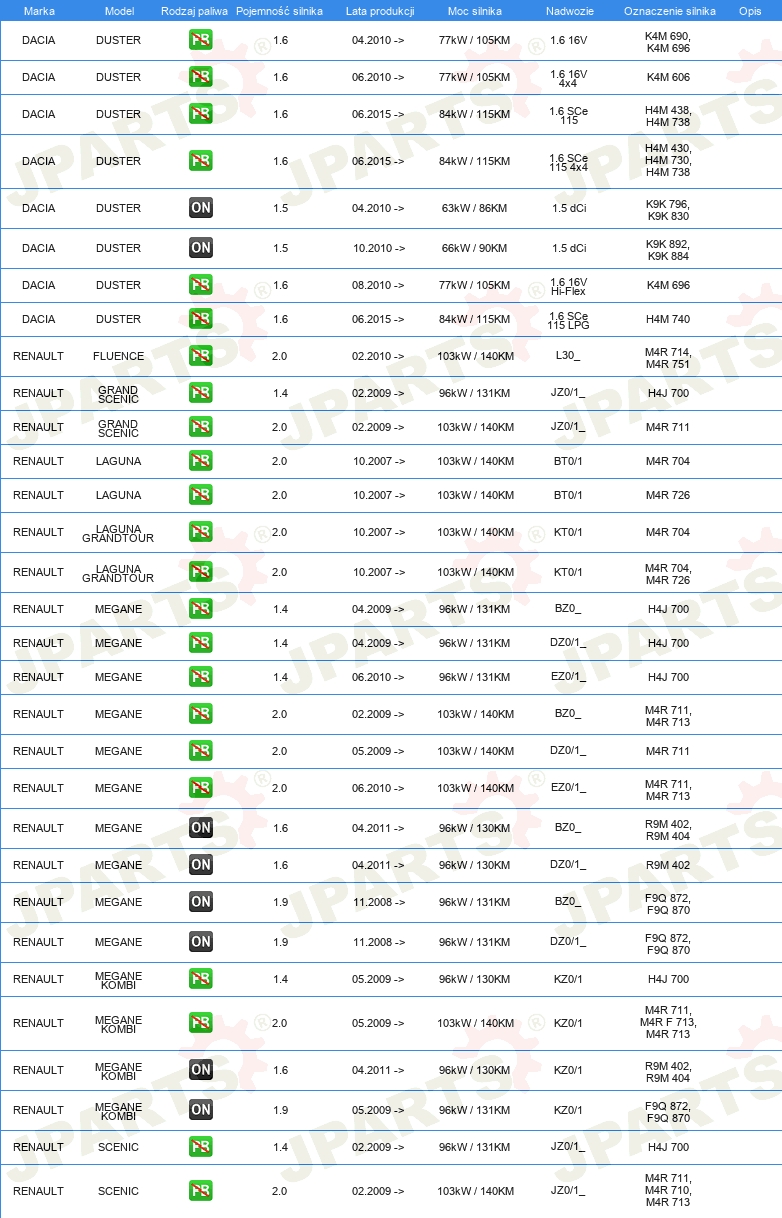Select engine codes 'H4M 430, H4M 730, H4M 738'

pyautogui.click(x=669, y=161)
